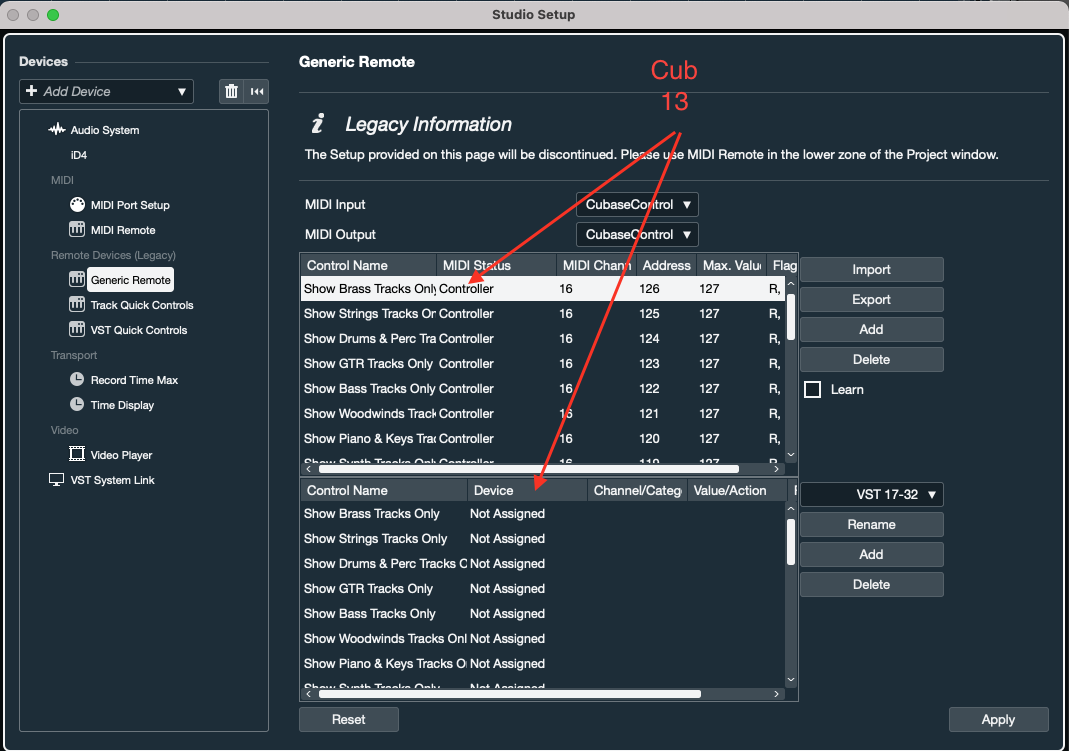Click the trash icon to remove device
Screen dimensions: 1069x751
[x=231, y=91]
